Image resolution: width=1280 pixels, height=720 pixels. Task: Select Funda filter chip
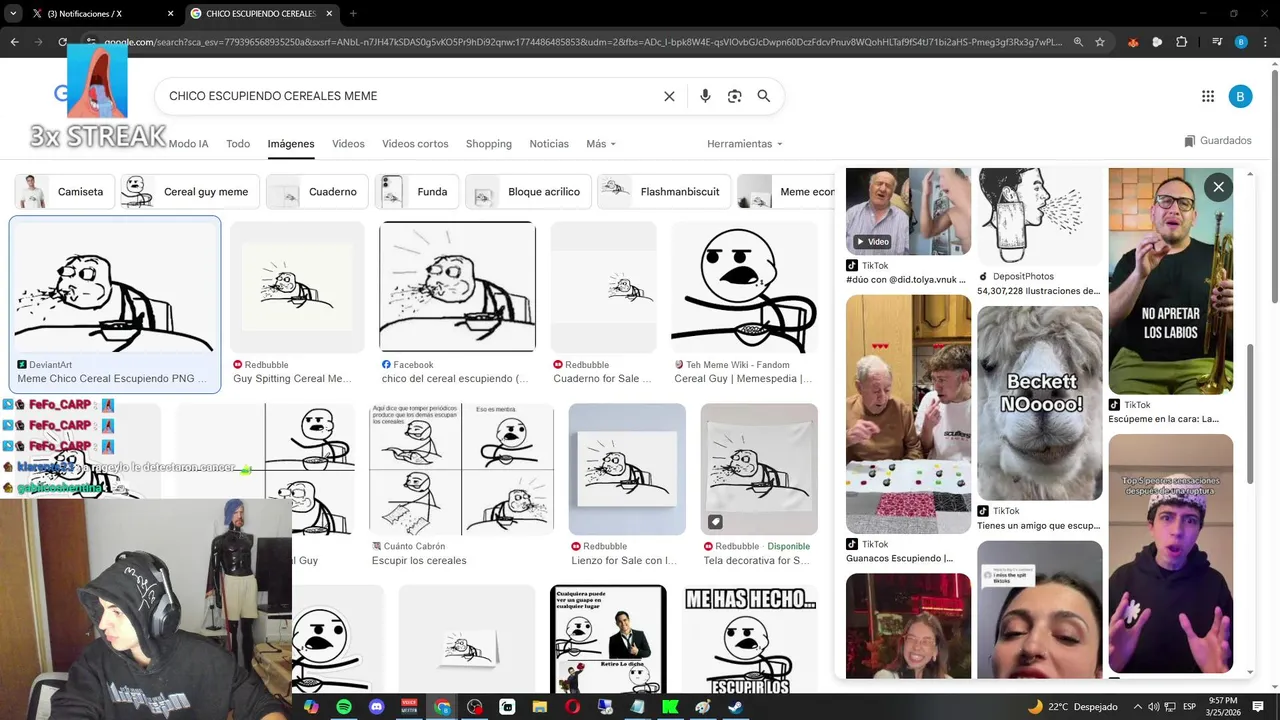click(417, 192)
